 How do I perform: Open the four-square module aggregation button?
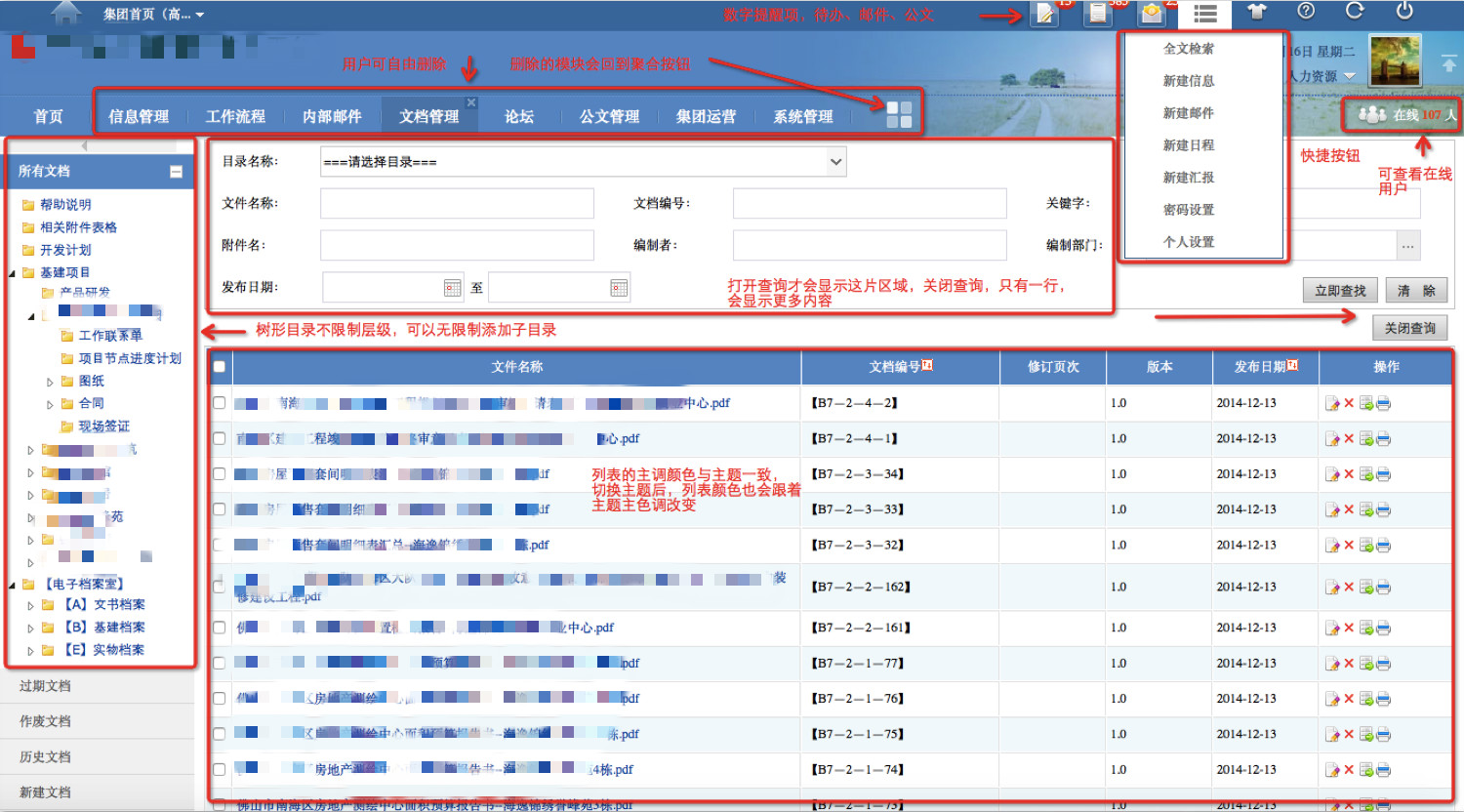[899, 114]
